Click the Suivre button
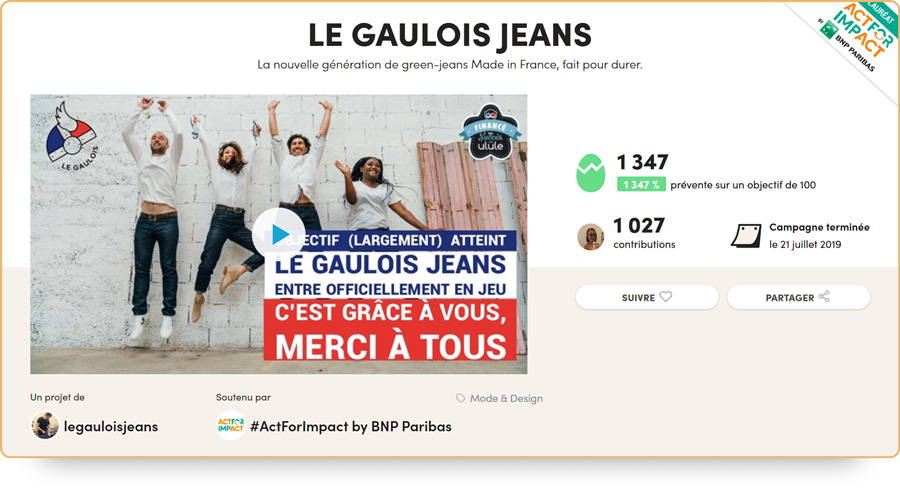 click(x=647, y=297)
